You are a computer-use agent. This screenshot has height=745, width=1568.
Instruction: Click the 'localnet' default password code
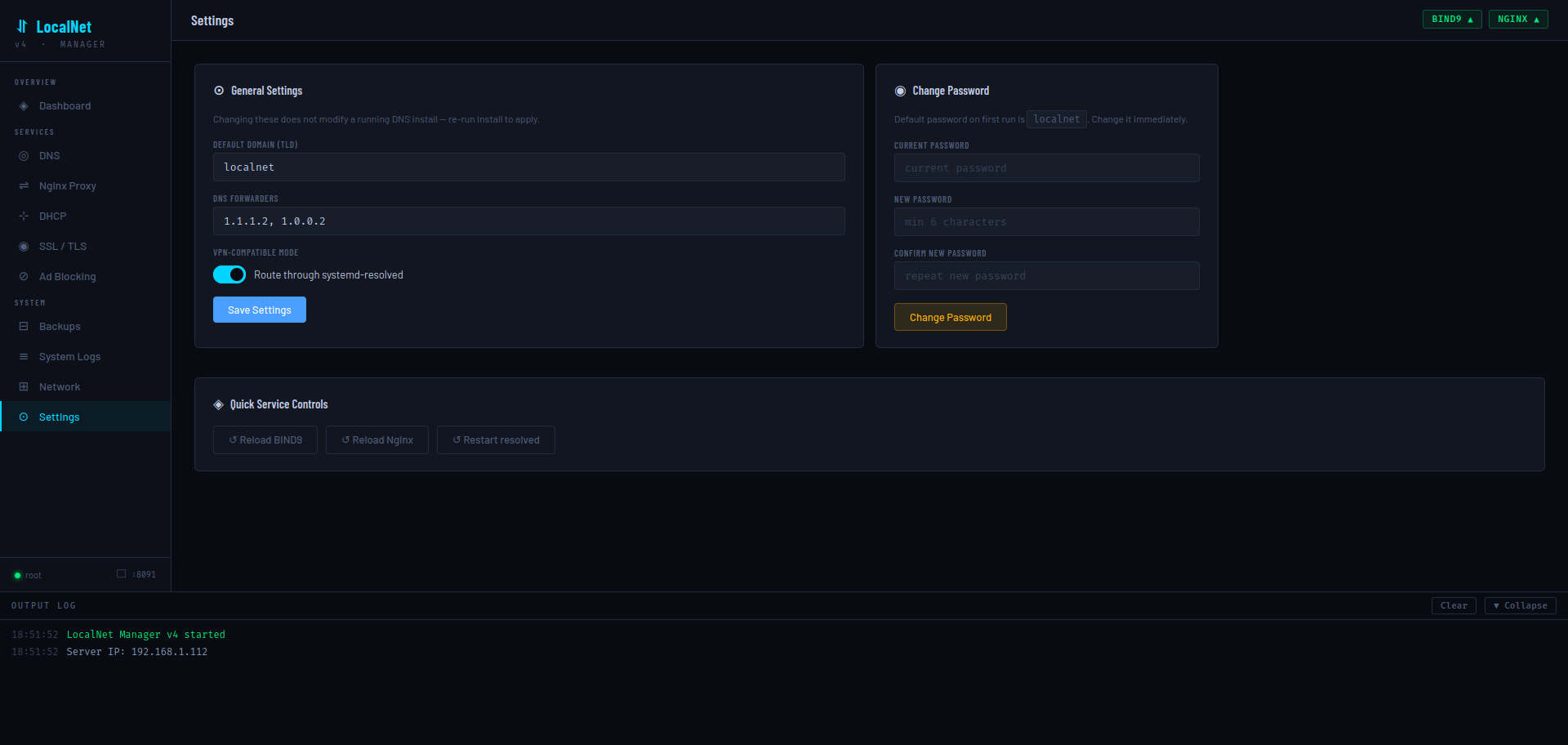pyautogui.click(x=1057, y=119)
